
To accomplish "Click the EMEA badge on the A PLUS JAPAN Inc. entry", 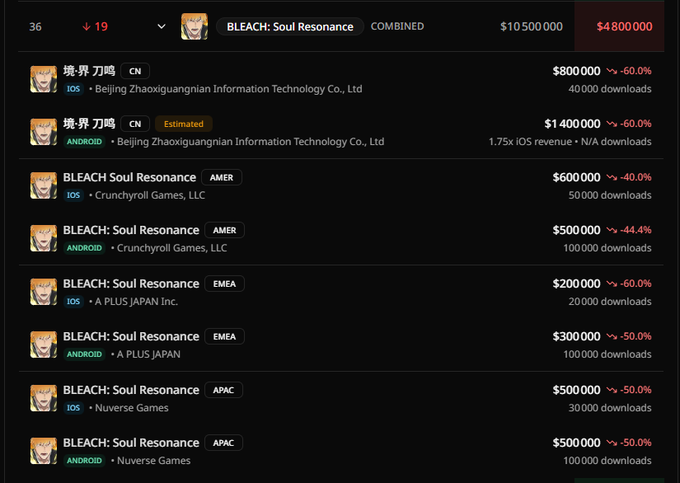I will (224, 283).
